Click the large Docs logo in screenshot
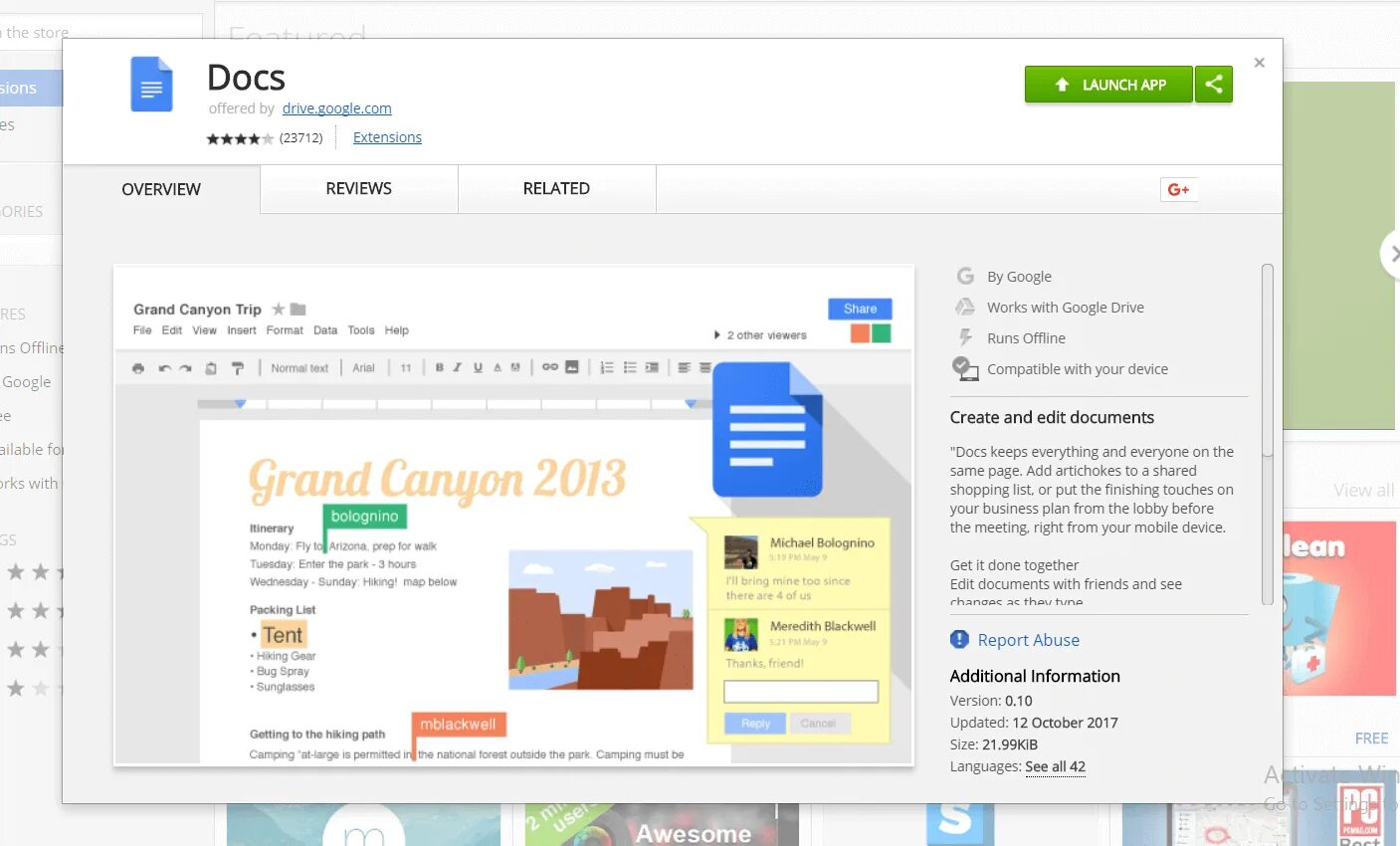This screenshot has height=846, width=1400. [x=767, y=429]
